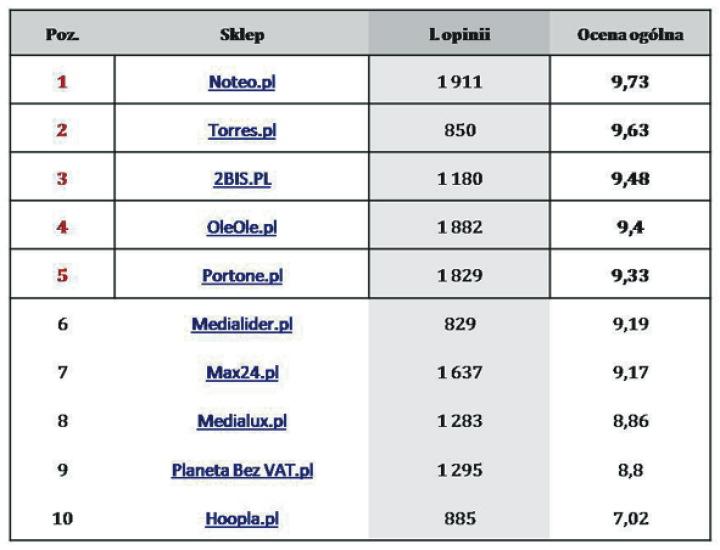Click the 9,73 rating for Noteo.pl

click(x=630, y=82)
